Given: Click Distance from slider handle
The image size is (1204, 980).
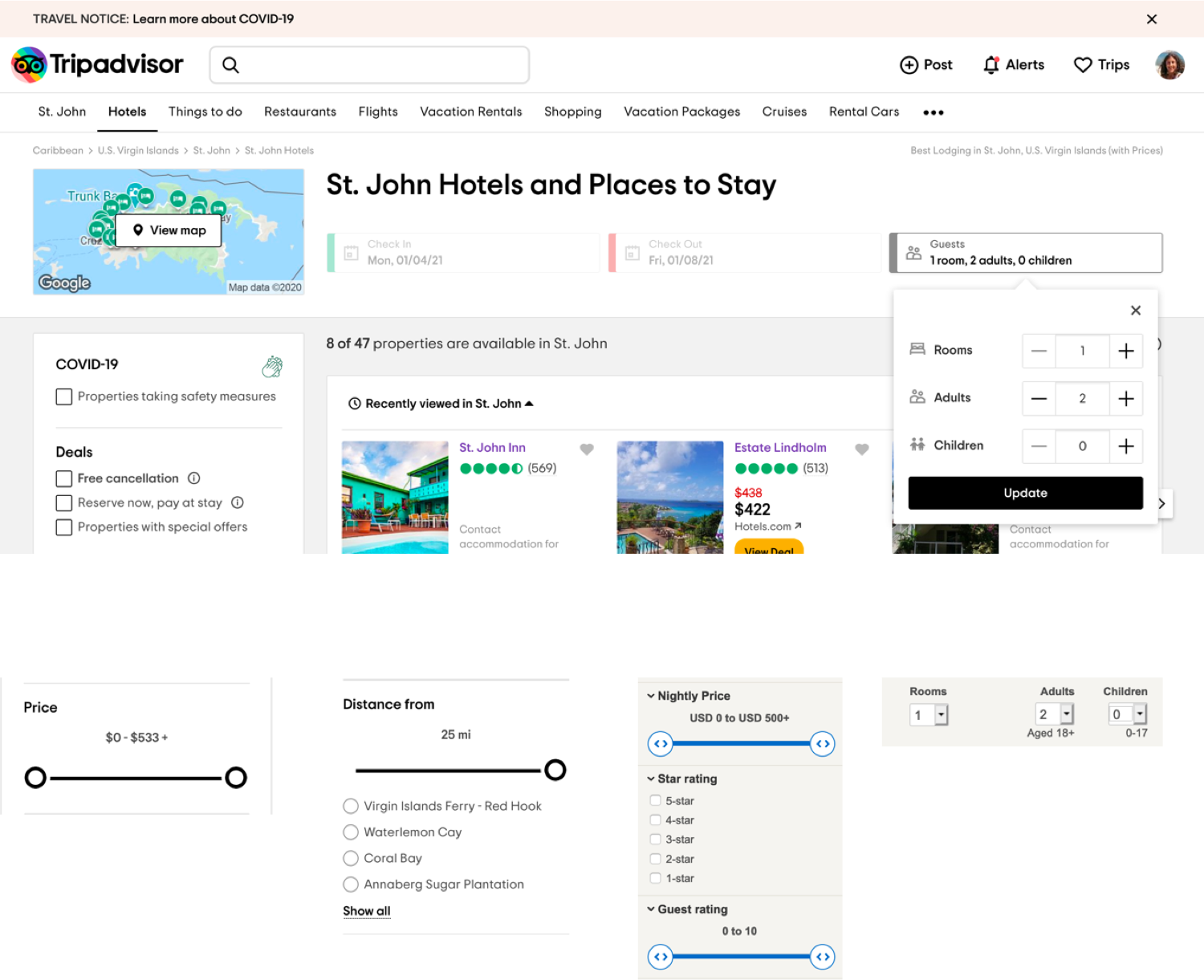Looking at the screenshot, I should [x=555, y=771].
